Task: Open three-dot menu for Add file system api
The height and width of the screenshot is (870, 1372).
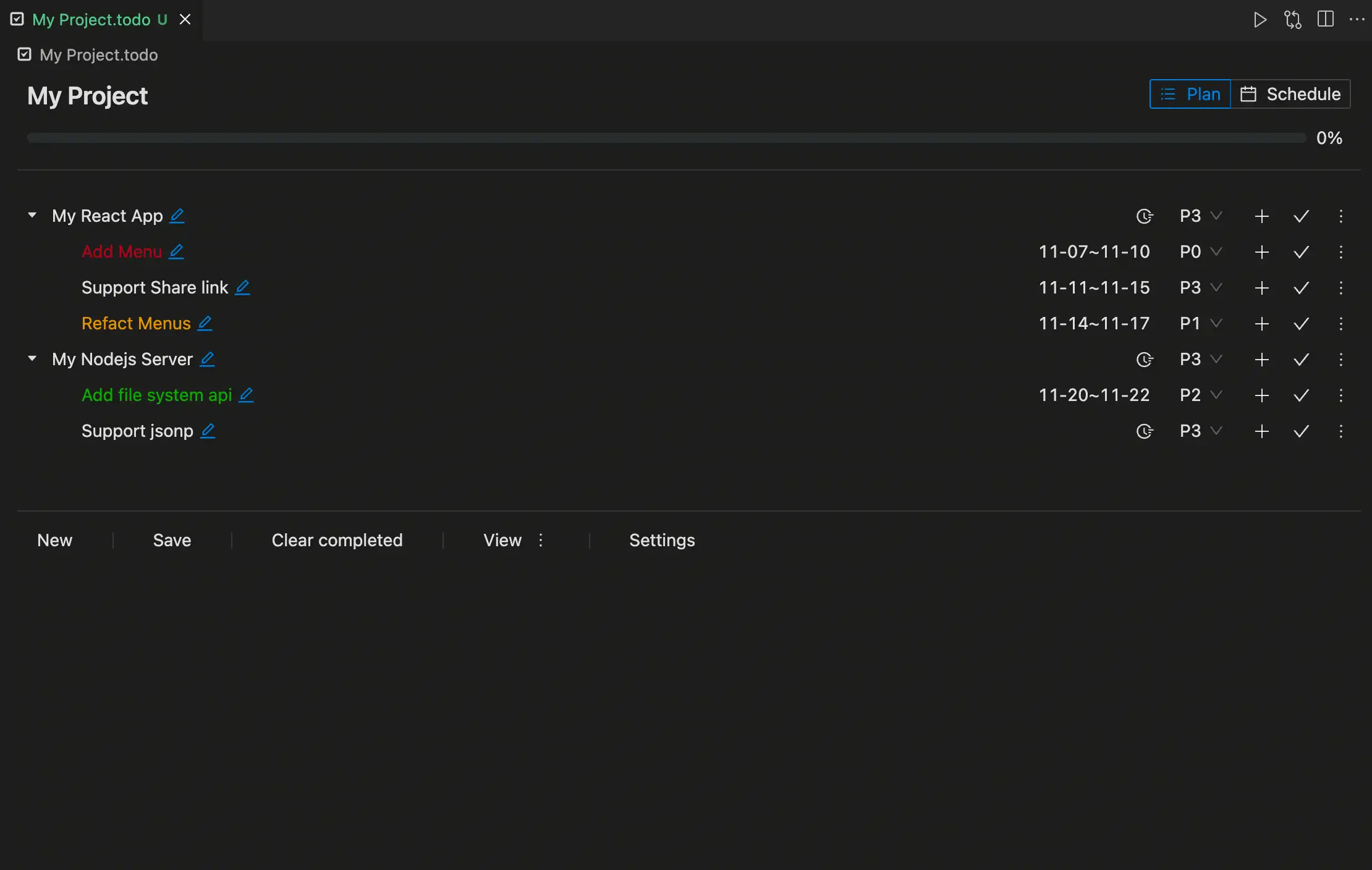Action: pos(1341,395)
